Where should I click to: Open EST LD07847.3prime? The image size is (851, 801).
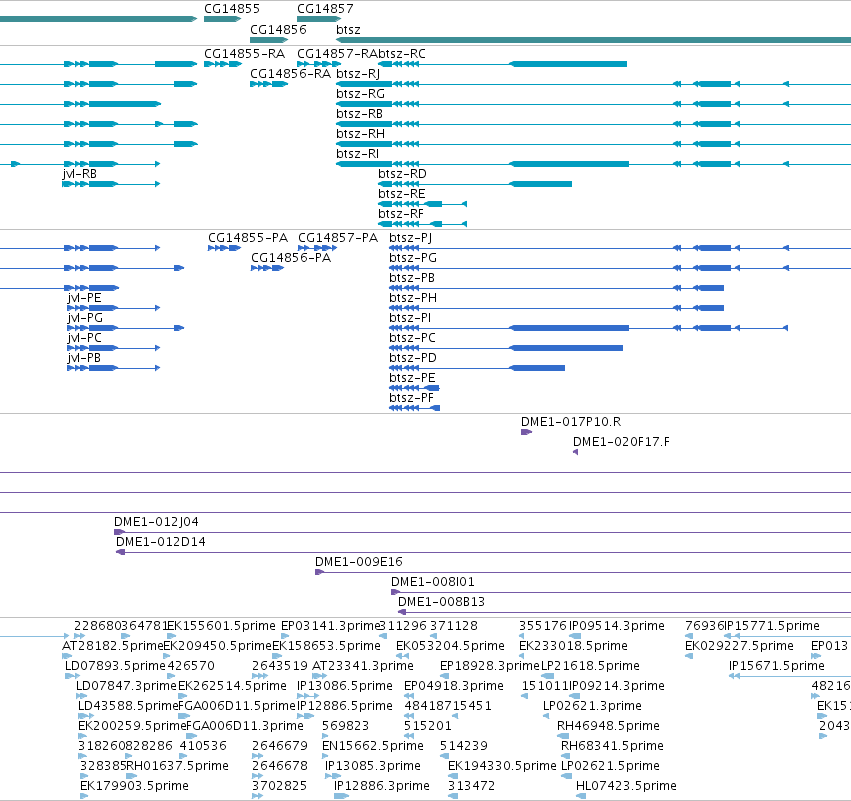[x=126, y=686]
